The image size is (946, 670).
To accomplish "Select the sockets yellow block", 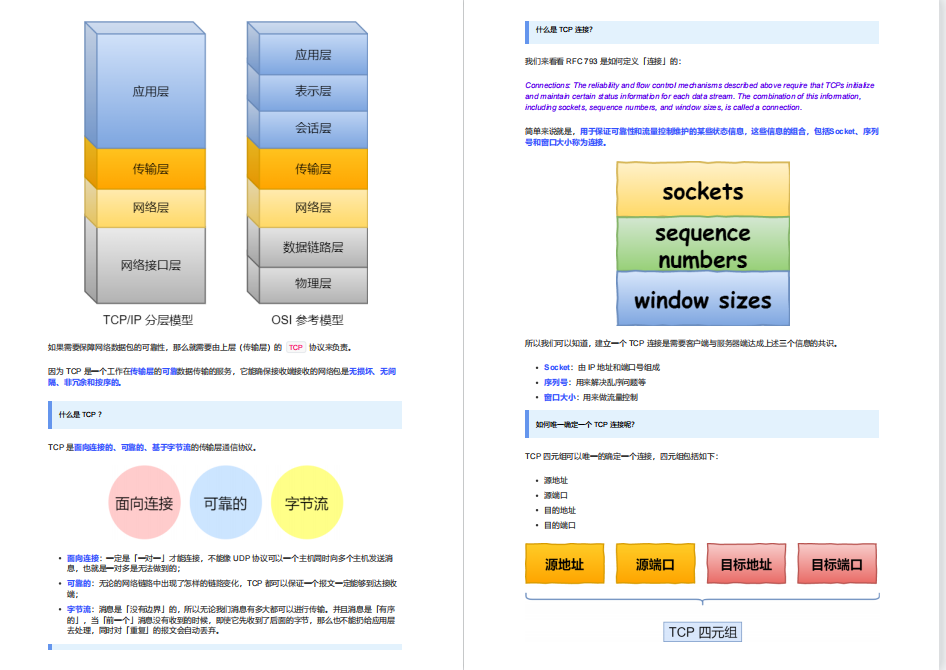I will click(x=703, y=189).
